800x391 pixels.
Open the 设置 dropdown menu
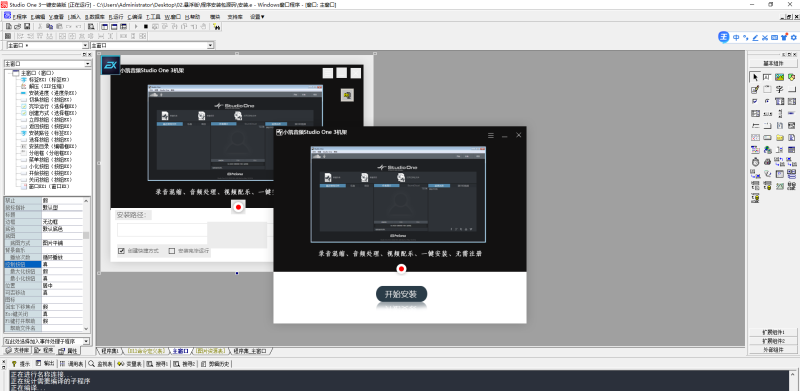(257, 17)
